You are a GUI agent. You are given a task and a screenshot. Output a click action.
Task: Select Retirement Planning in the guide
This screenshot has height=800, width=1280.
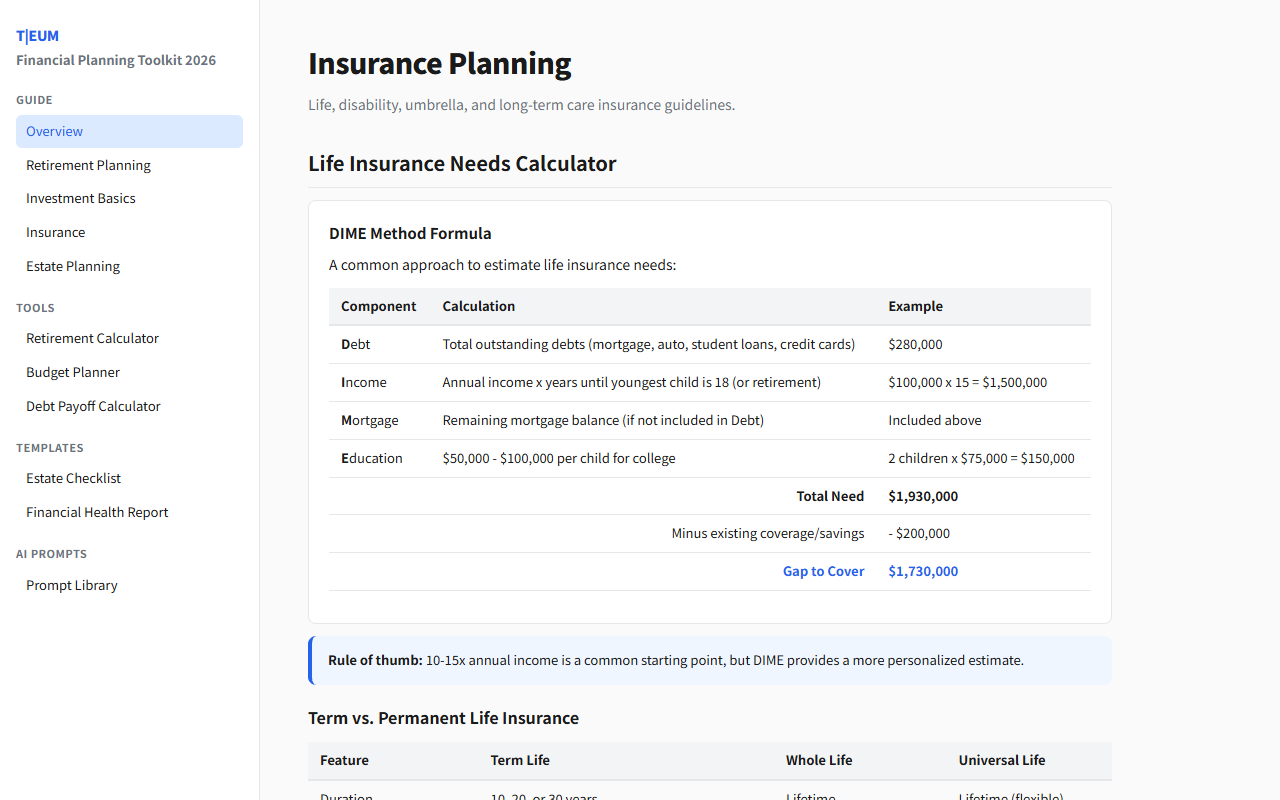tap(88, 165)
